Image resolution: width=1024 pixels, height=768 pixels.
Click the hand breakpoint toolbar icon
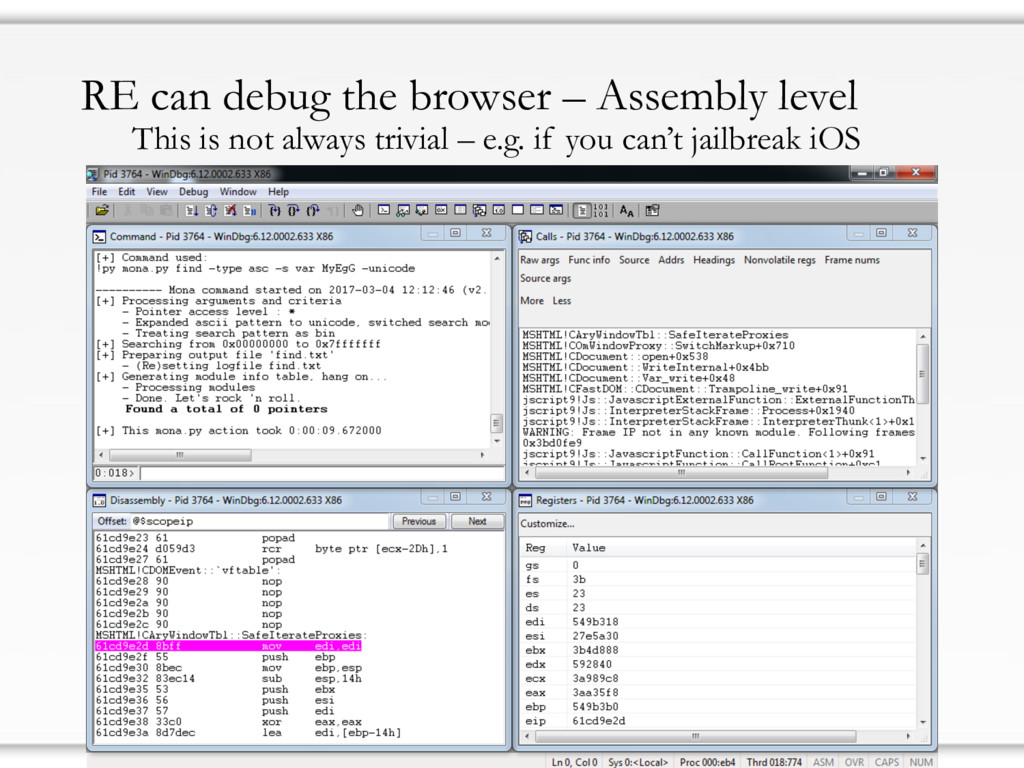[357, 210]
